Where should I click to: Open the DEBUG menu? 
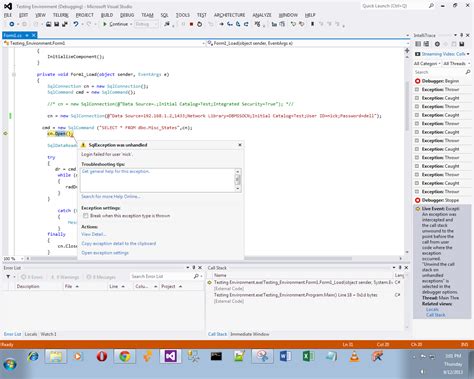[x=127, y=15]
